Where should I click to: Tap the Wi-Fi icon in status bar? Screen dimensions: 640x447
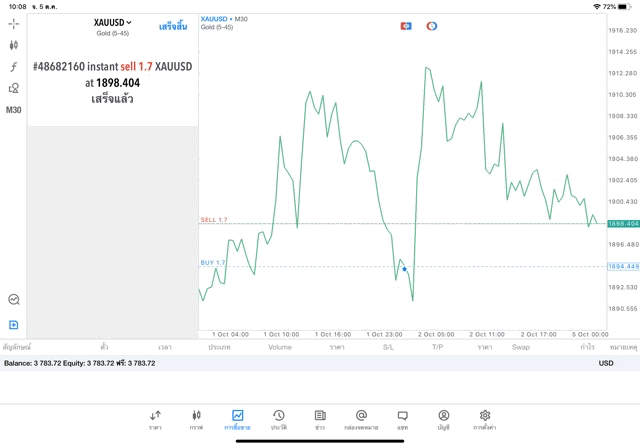tap(597, 7)
